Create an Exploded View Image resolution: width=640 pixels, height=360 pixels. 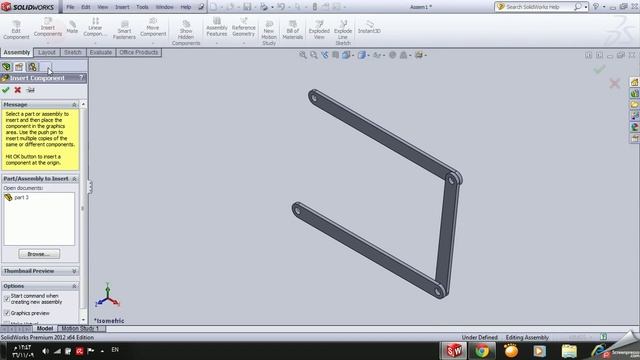pos(319,30)
